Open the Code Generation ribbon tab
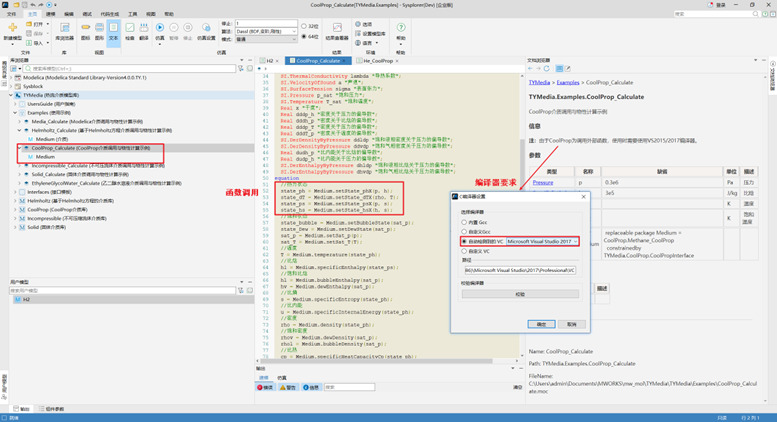777x422 pixels. pyautogui.click(x=110, y=14)
